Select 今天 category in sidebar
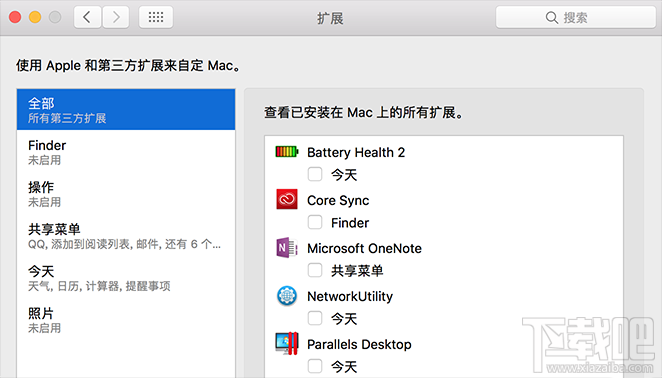This screenshot has width=662, height=378. (126, 278)
